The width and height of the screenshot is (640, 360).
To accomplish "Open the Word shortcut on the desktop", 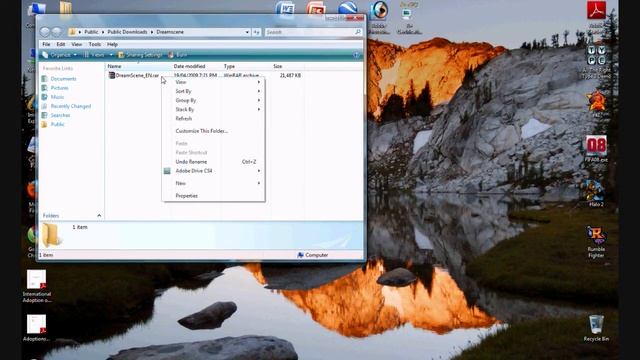I will coord(285,9).
